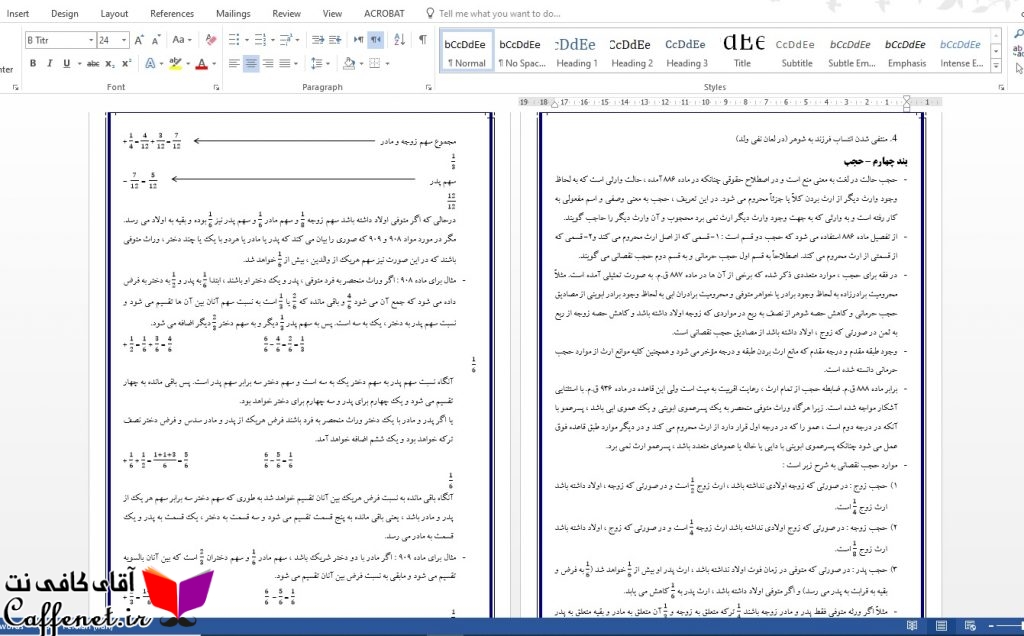Open the Change Case Aa dropdown
Viewport: 1024px width, 636px height.
[182, 40]
